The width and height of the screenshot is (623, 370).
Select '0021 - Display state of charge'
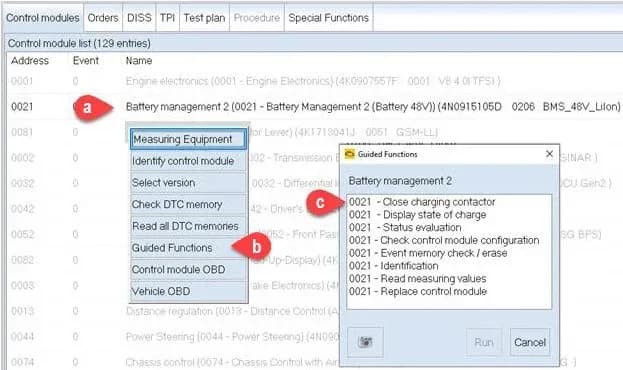pos(417,215)
